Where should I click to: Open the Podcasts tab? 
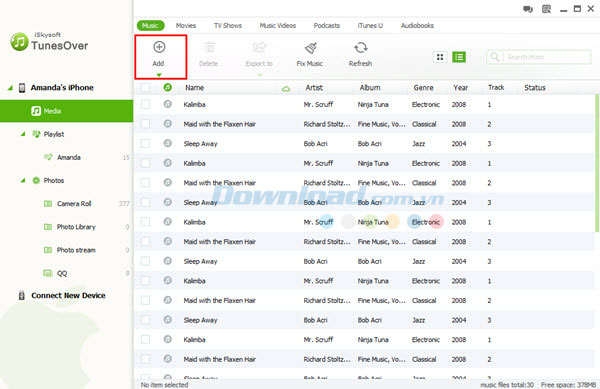[326, 26]
